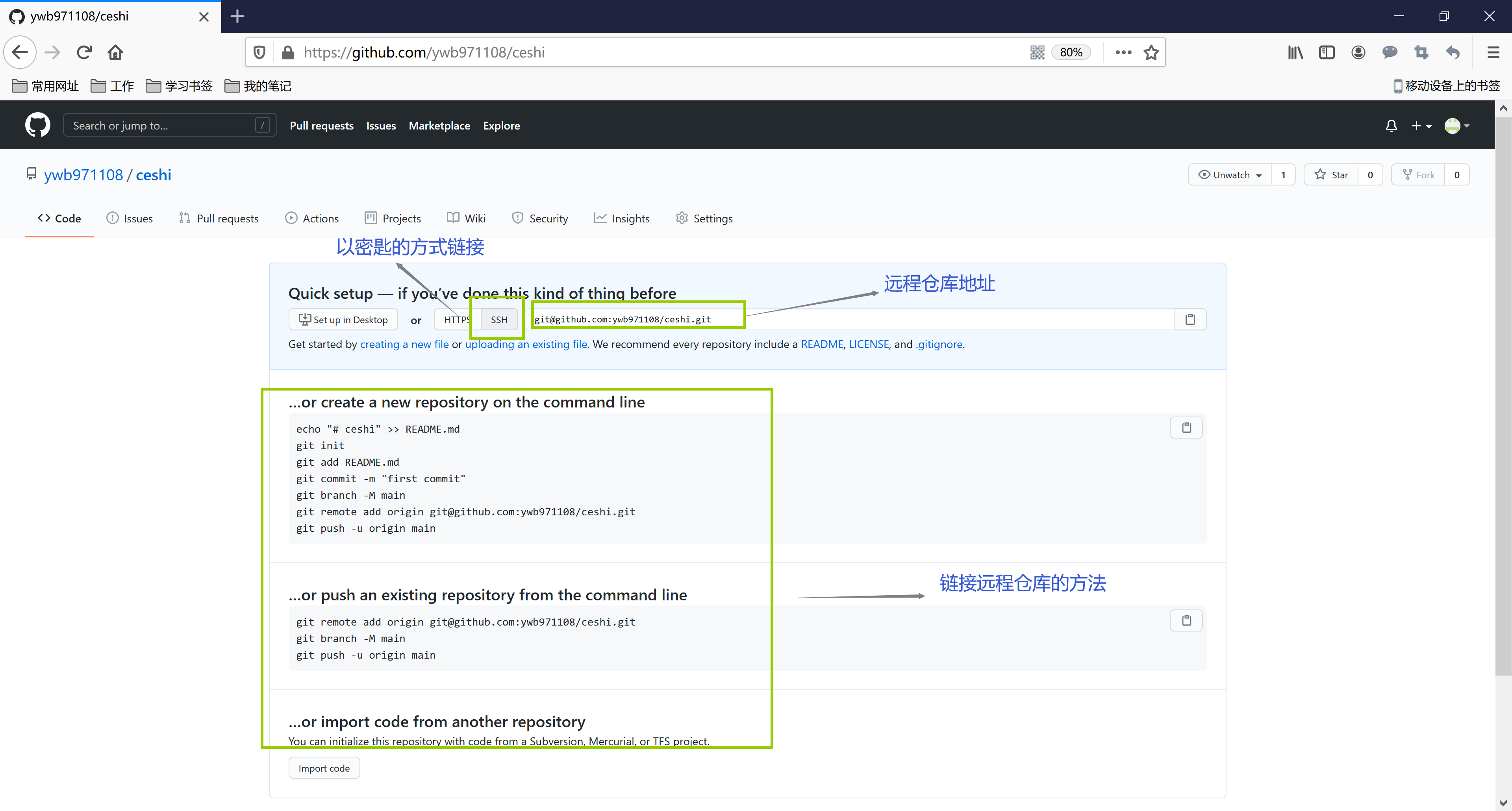Image resolution: width=1512 pixels, height=811 pixels.
Task: Click the chat bubble toolbar icon
Action: (x=1389, y=52)
